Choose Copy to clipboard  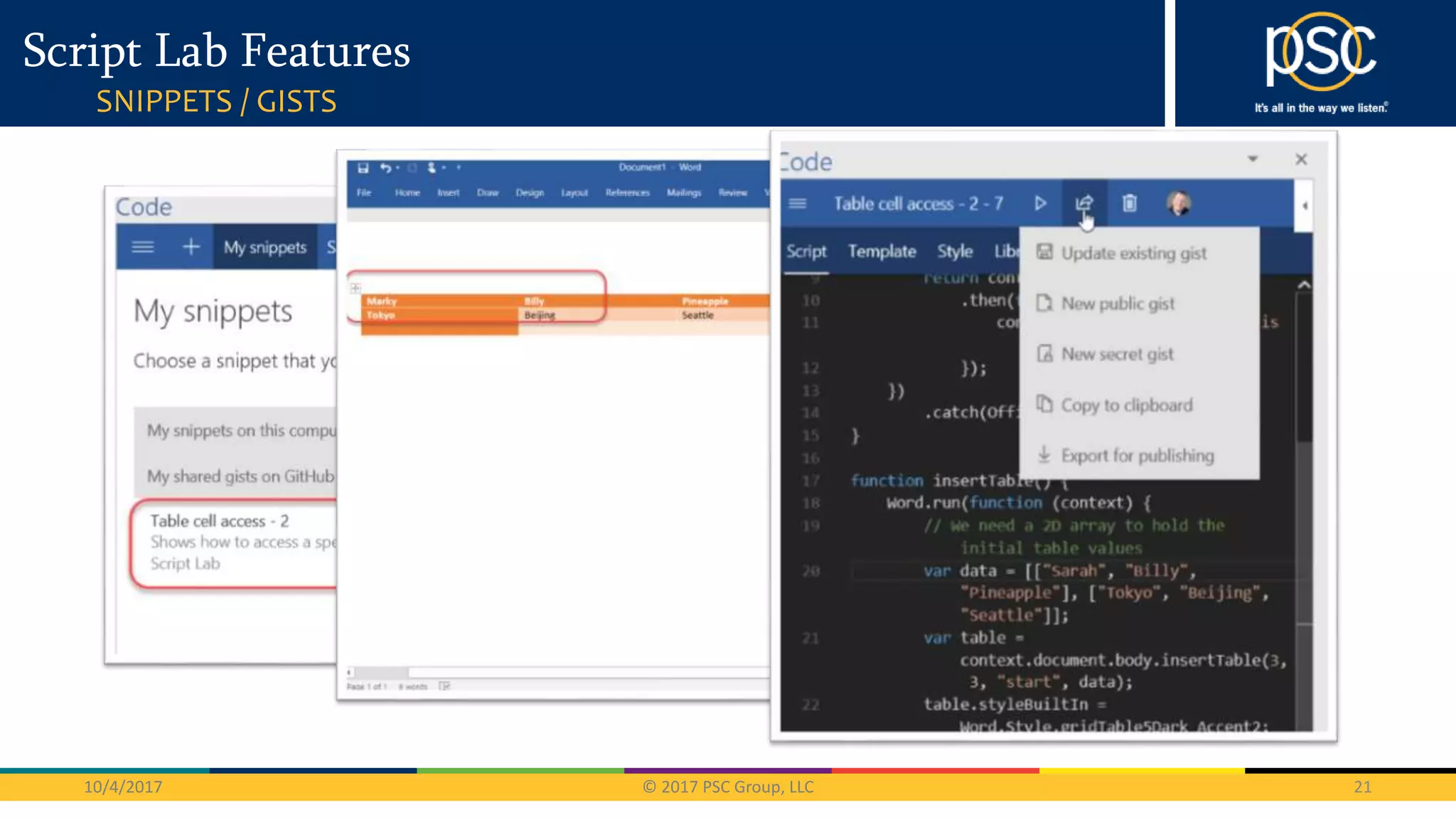pyautogui.click(x=1126, y=406)
